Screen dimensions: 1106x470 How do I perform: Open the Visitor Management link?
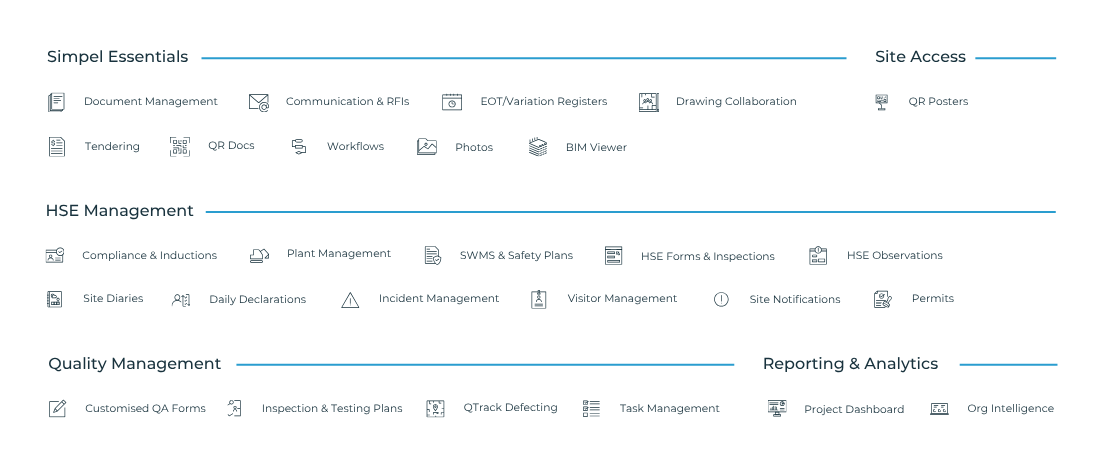coord(622,299)
